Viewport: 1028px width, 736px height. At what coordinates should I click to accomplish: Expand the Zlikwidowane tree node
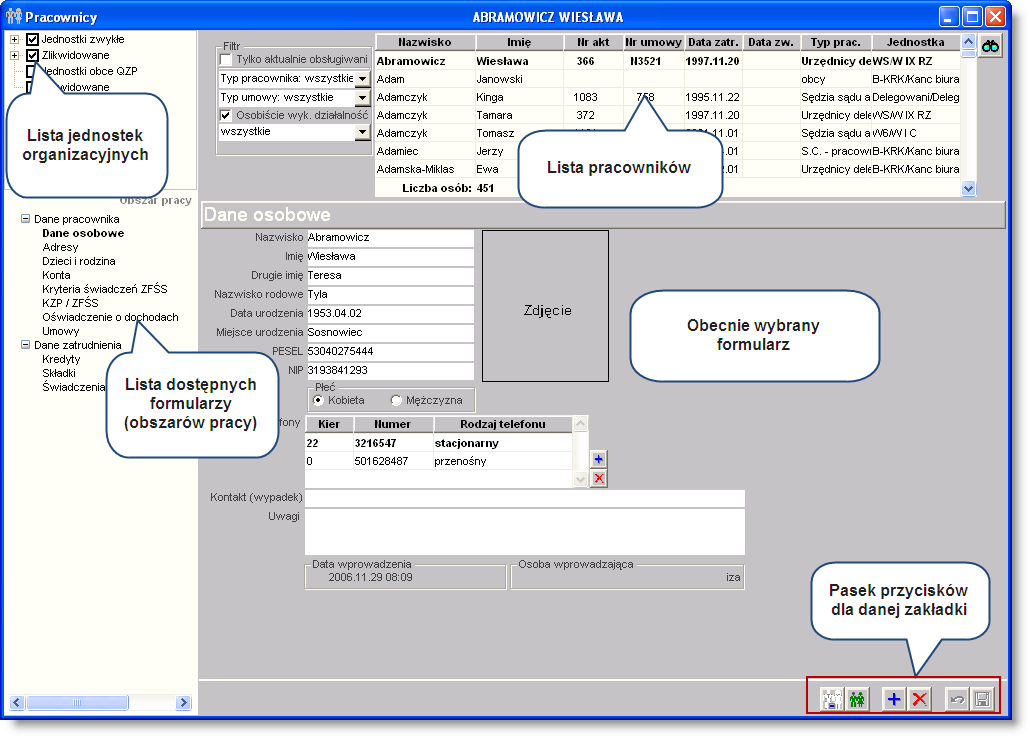(14, 56)
